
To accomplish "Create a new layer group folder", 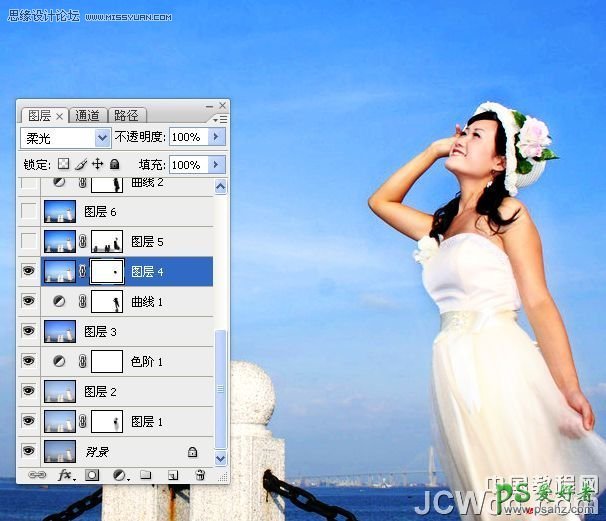I will click(x=145, y=475).
